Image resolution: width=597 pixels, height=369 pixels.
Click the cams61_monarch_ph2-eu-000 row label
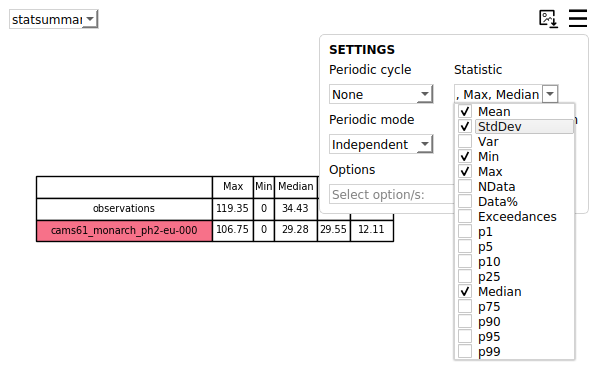124,230
